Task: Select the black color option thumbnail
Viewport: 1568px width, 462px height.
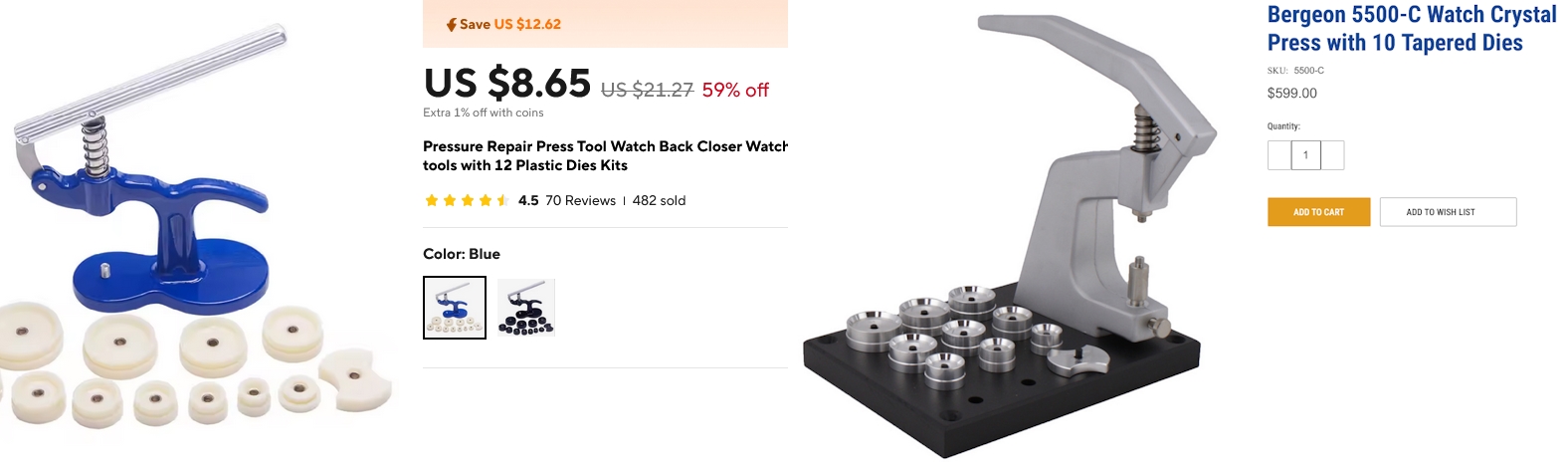Action: [526, 308]
